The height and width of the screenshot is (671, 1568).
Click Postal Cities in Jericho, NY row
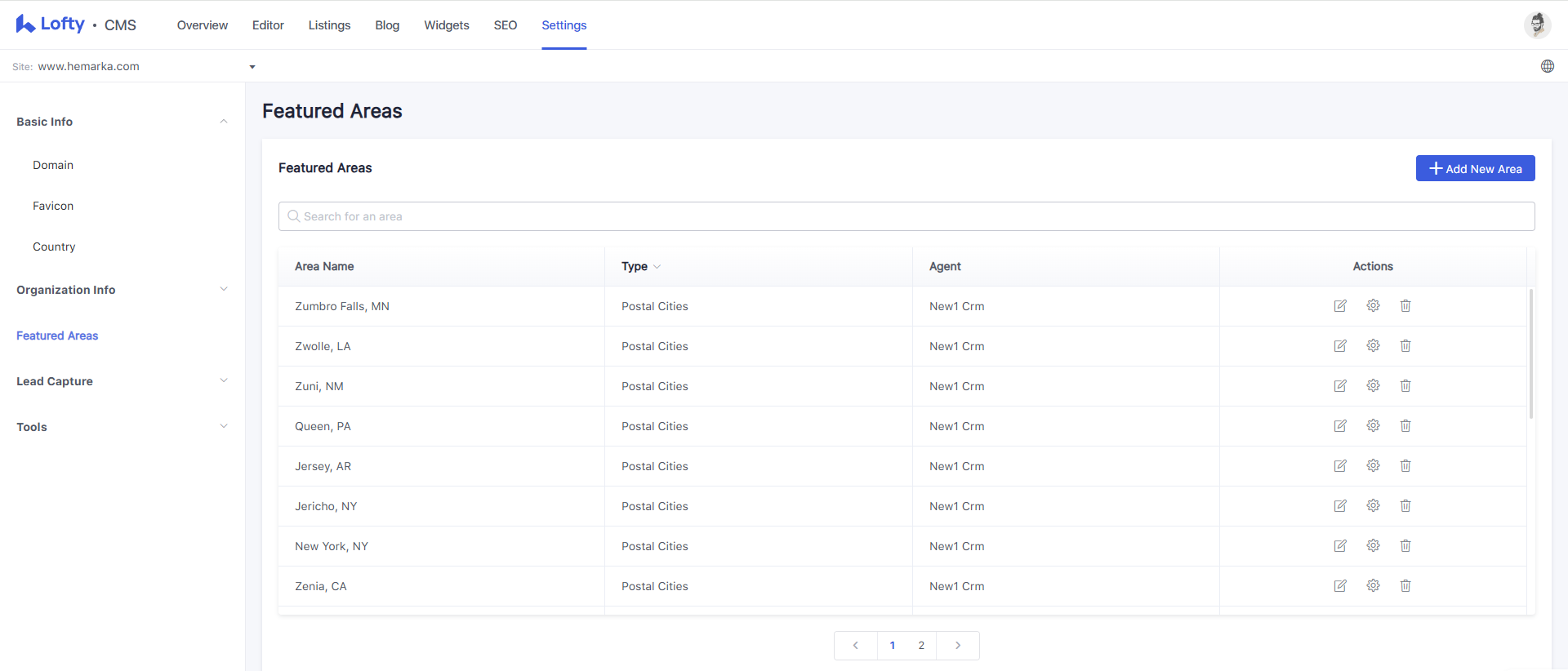[x=655, y=506]
